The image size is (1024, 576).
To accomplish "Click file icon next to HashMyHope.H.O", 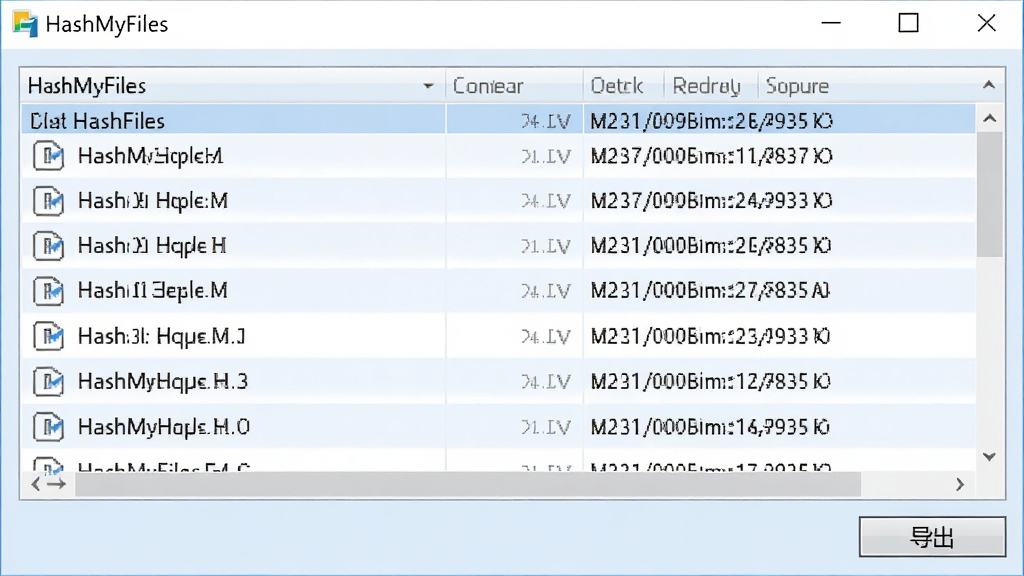I will (x=48, y=427).
